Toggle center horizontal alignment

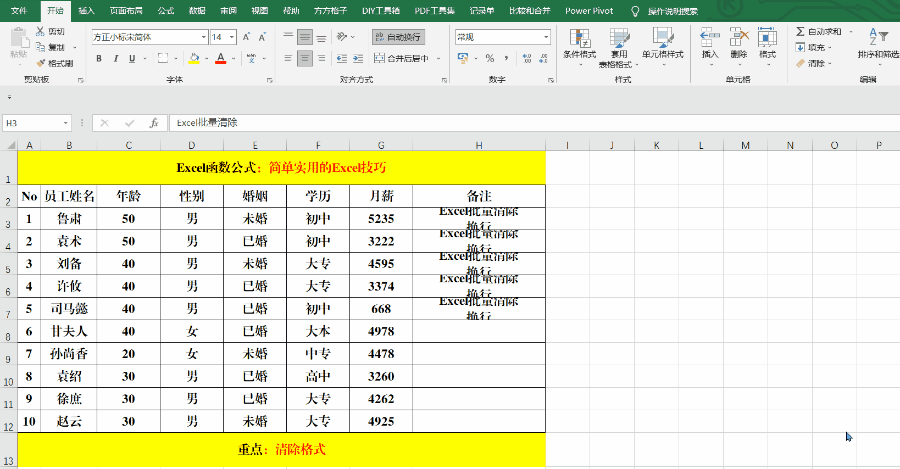305,58
